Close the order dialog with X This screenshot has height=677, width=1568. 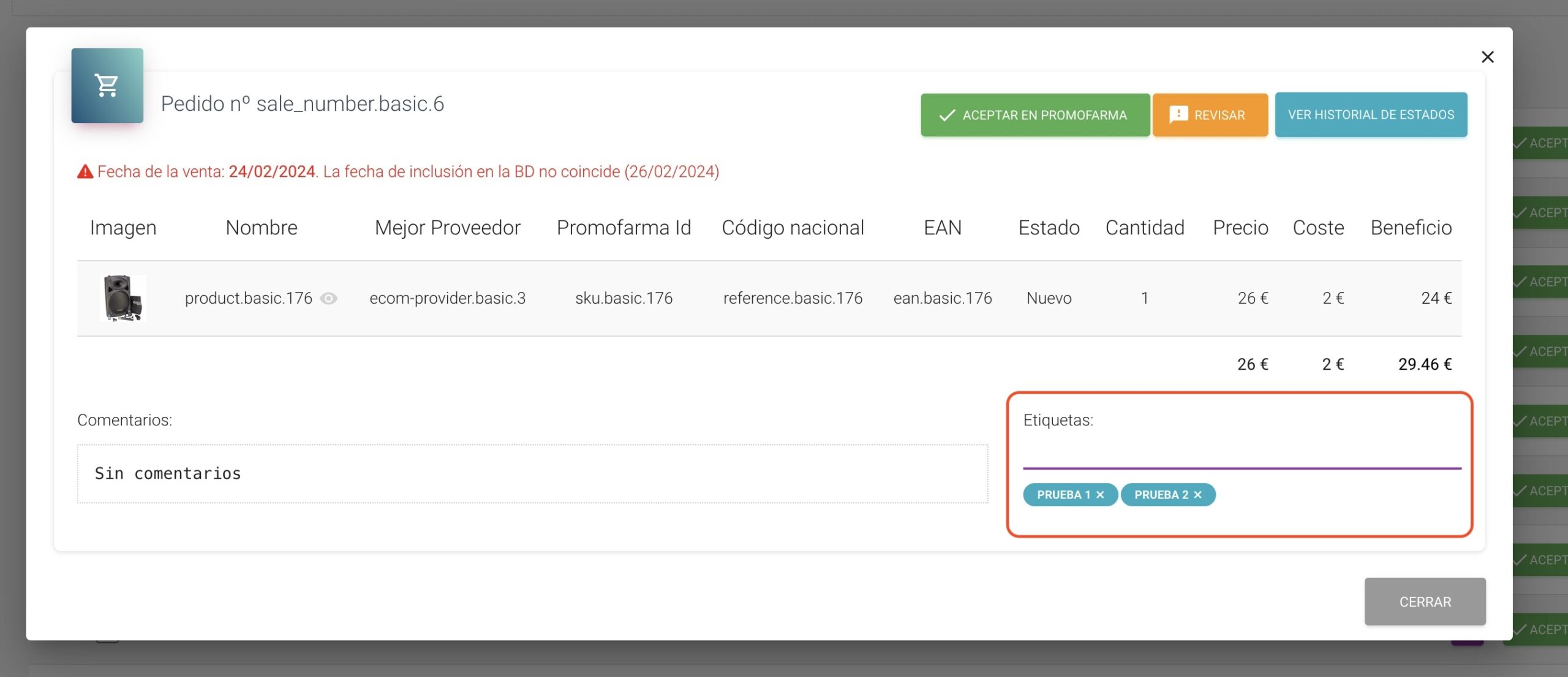(1487, 57)
